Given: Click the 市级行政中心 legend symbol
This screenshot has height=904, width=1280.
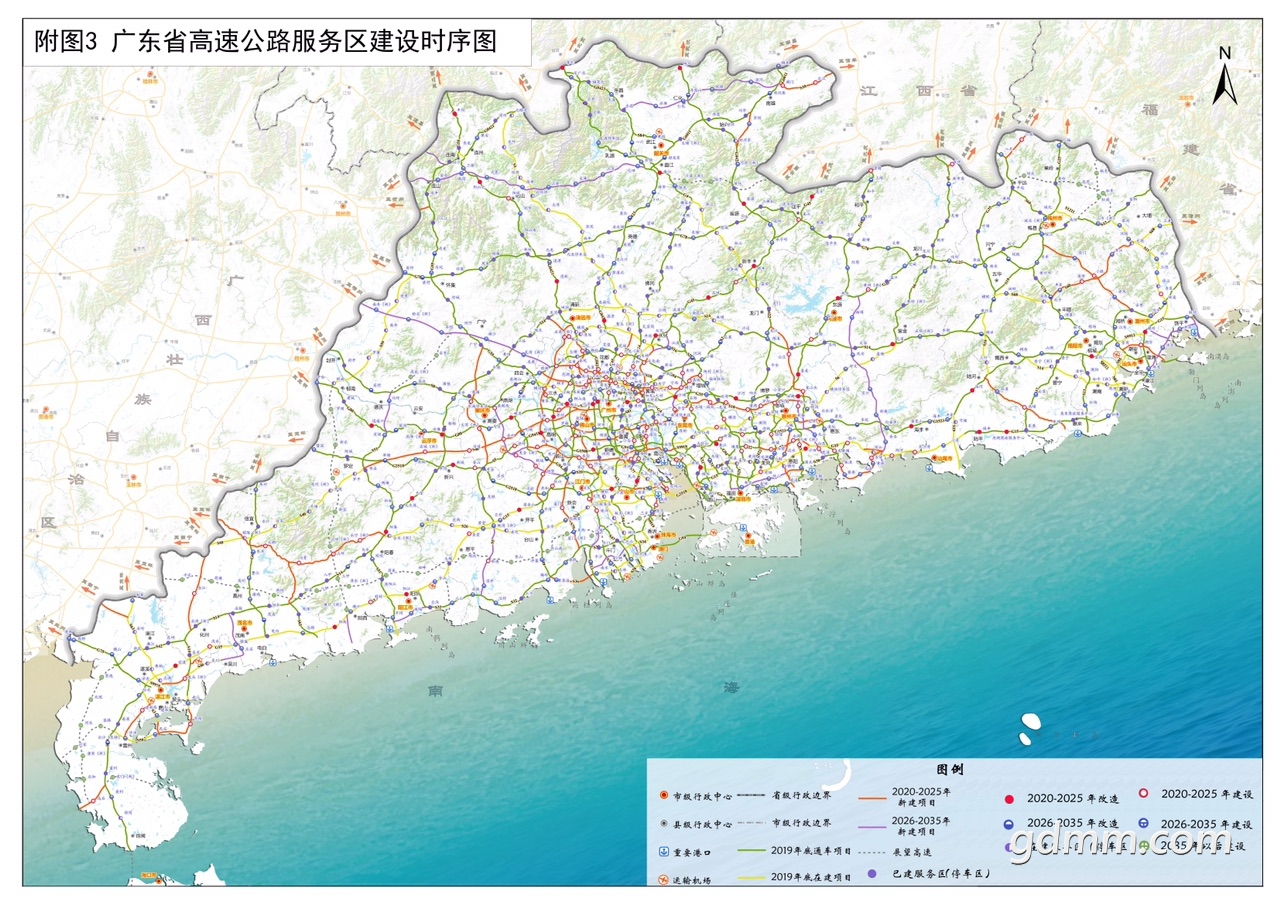Looking at the screenshot, I should pos(663,795).
